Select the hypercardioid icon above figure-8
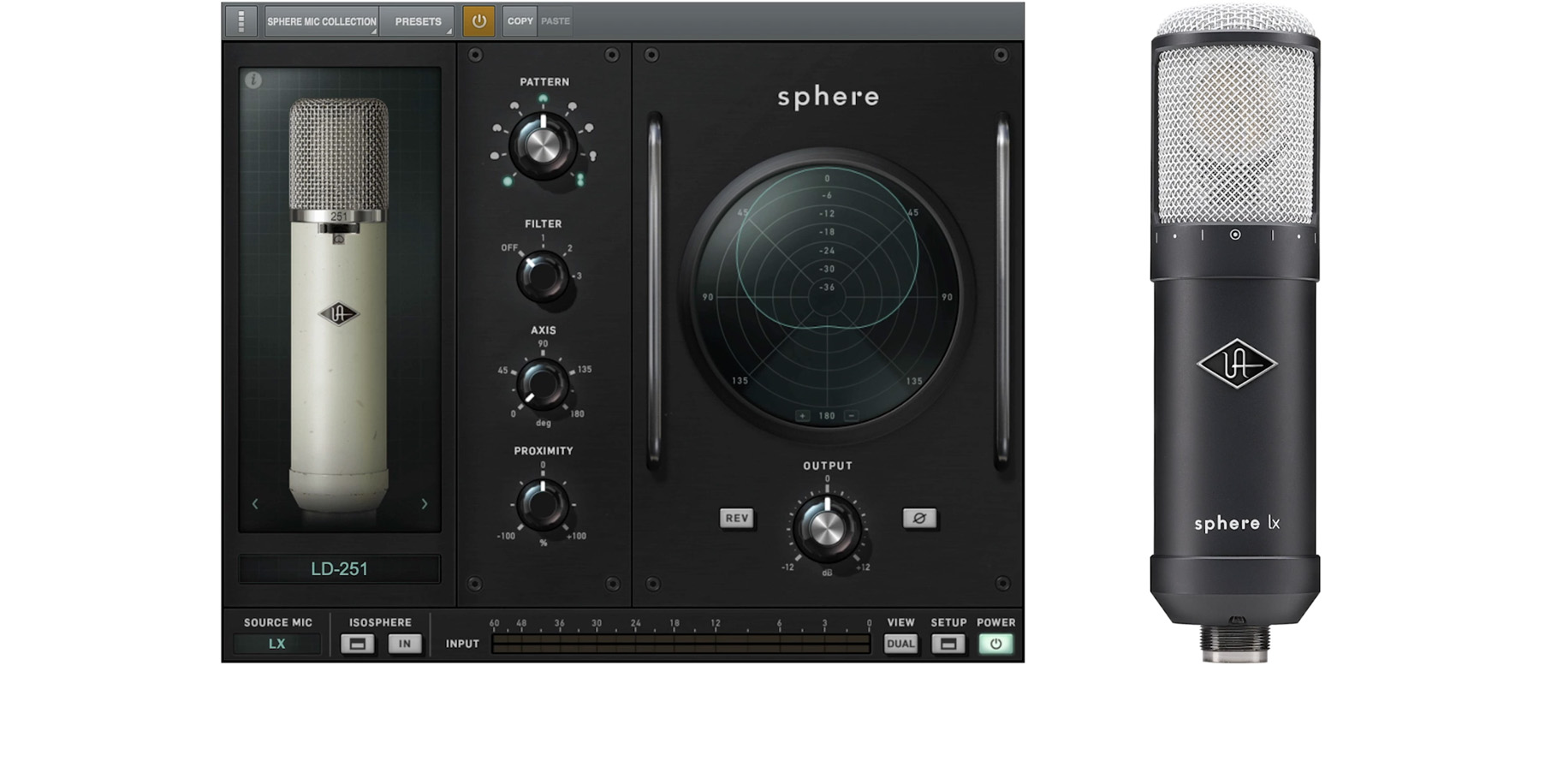The width and height of the screenshot is (1545, 784). (593, 157)
